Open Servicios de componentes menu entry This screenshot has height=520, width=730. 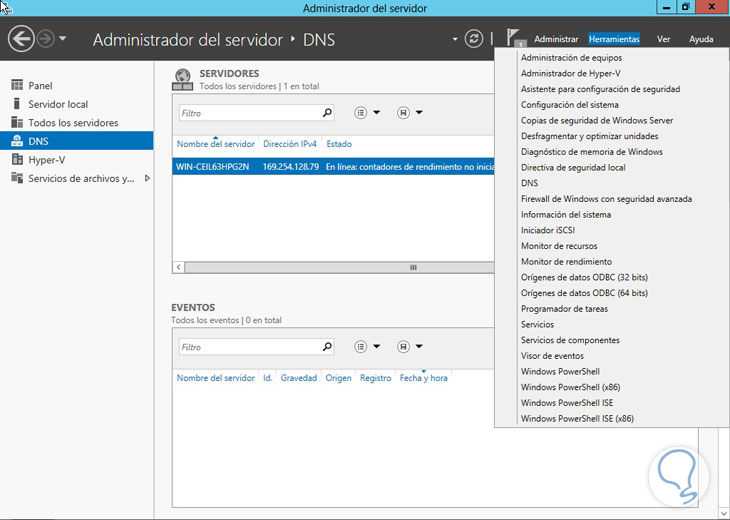(570, 340)
